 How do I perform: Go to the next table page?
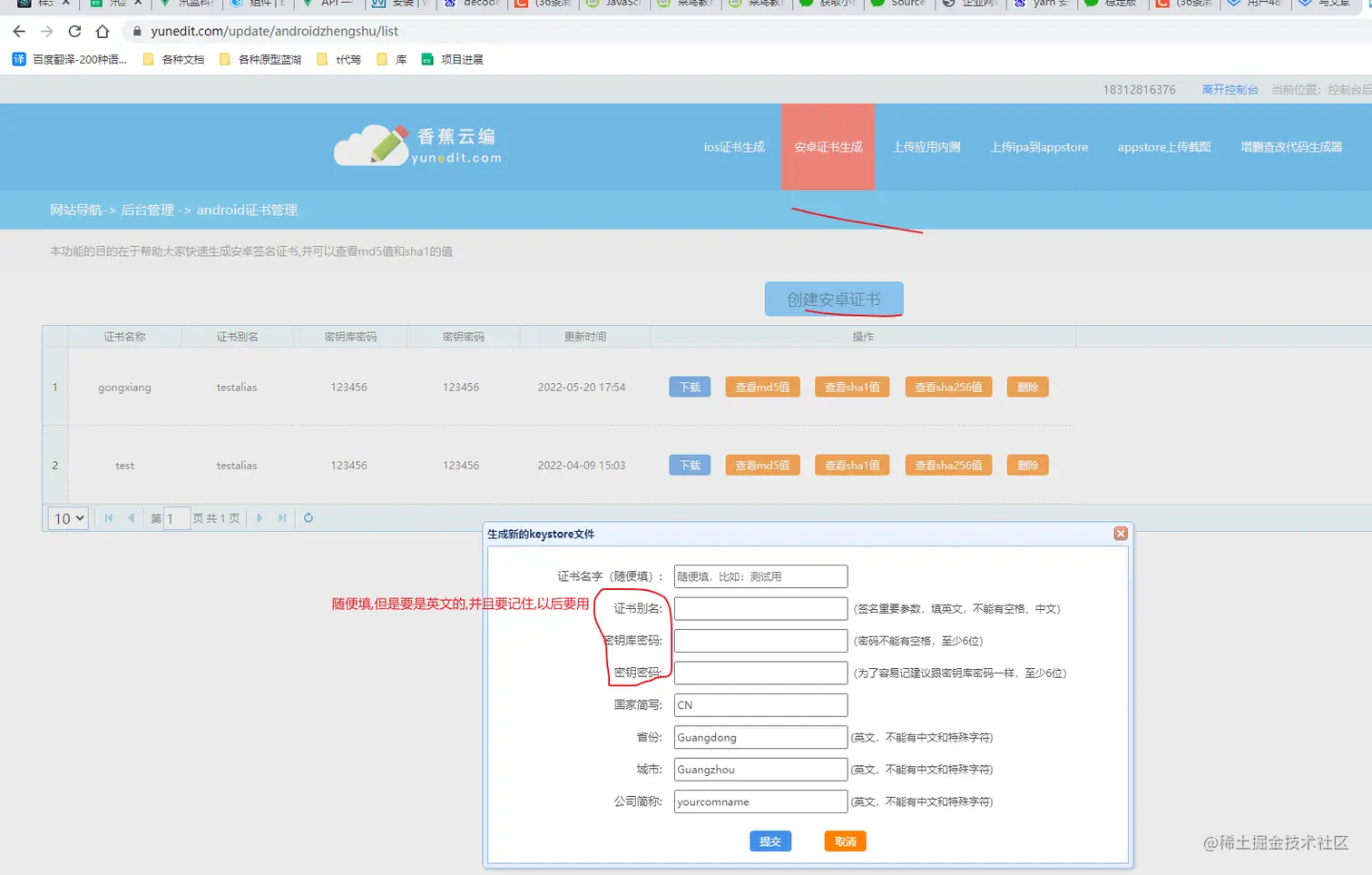pos(260,518)
